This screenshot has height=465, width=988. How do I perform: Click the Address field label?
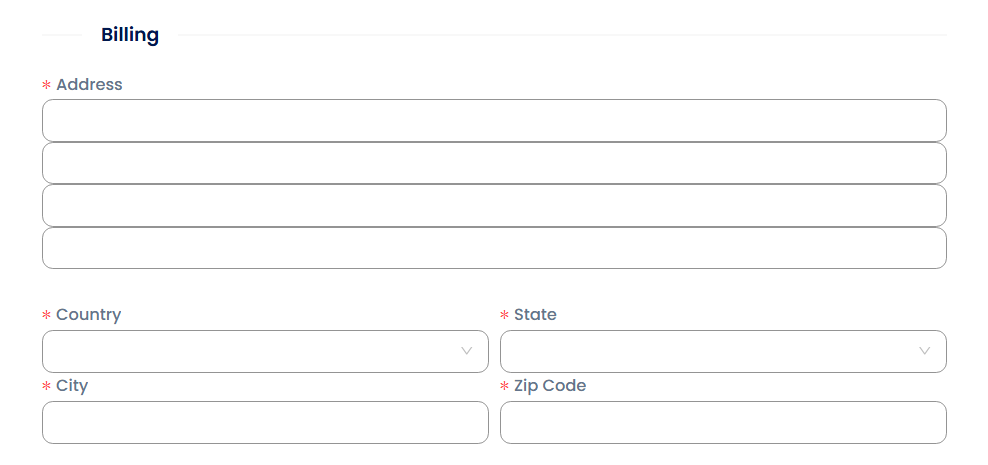click(x=89, y=85)
